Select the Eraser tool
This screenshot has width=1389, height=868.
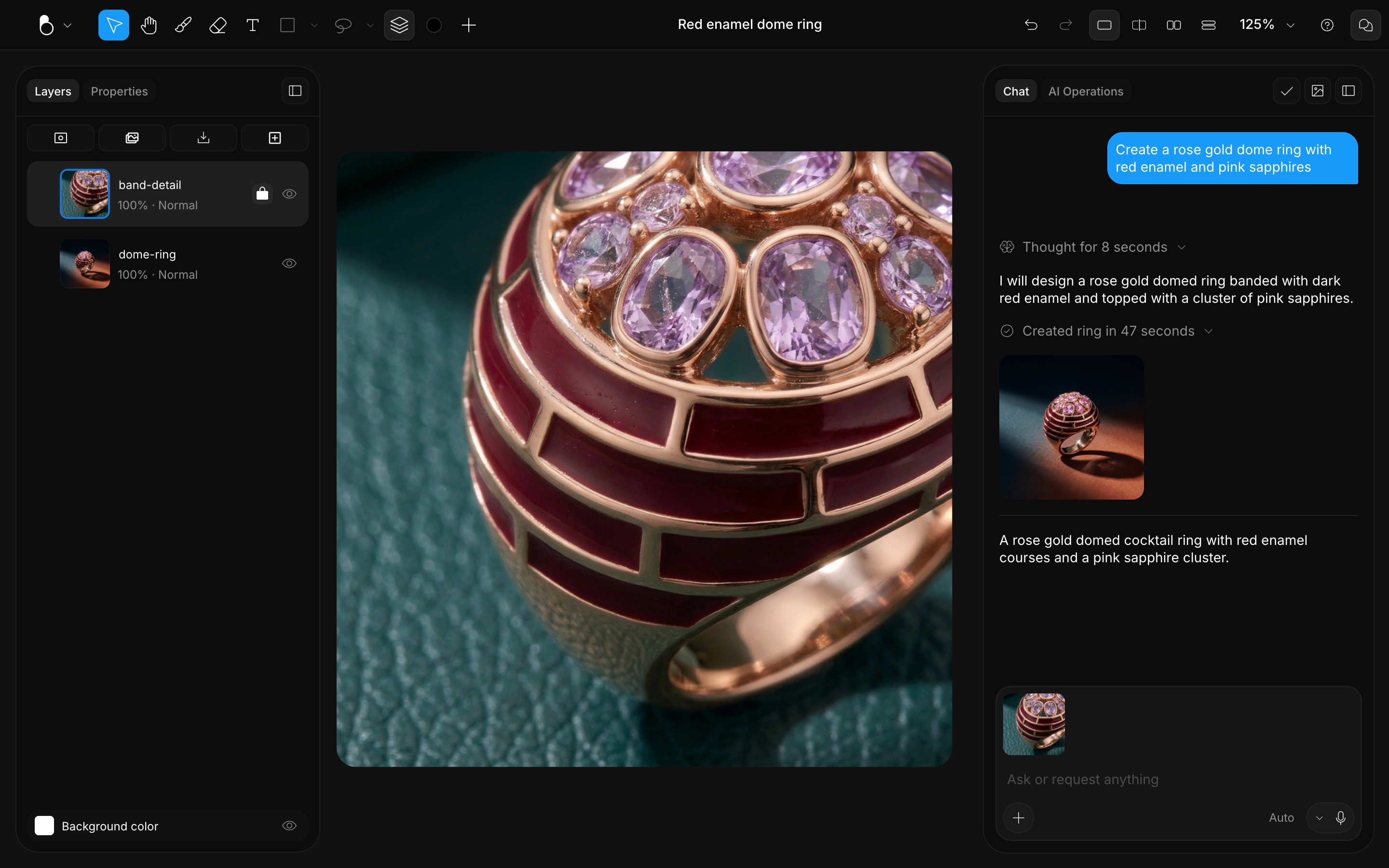point(218,25)
